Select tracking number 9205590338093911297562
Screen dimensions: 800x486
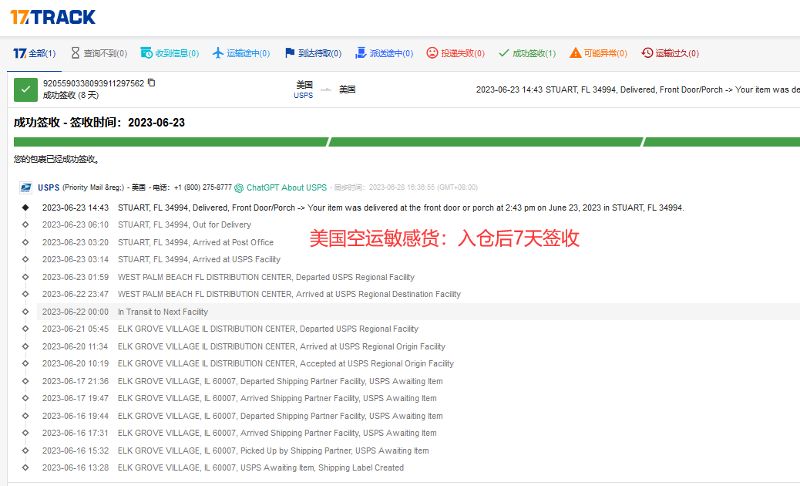point(94,83)
